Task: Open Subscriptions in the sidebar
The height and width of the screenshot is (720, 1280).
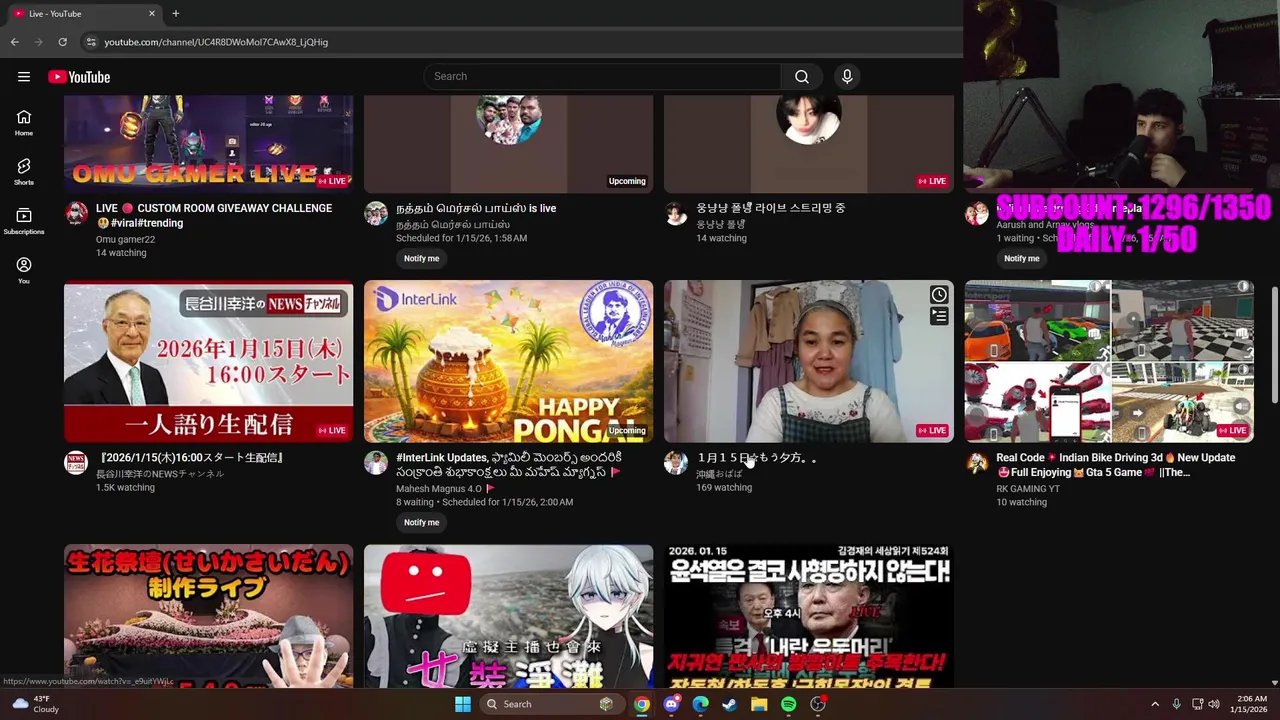Action: point(24,221)
